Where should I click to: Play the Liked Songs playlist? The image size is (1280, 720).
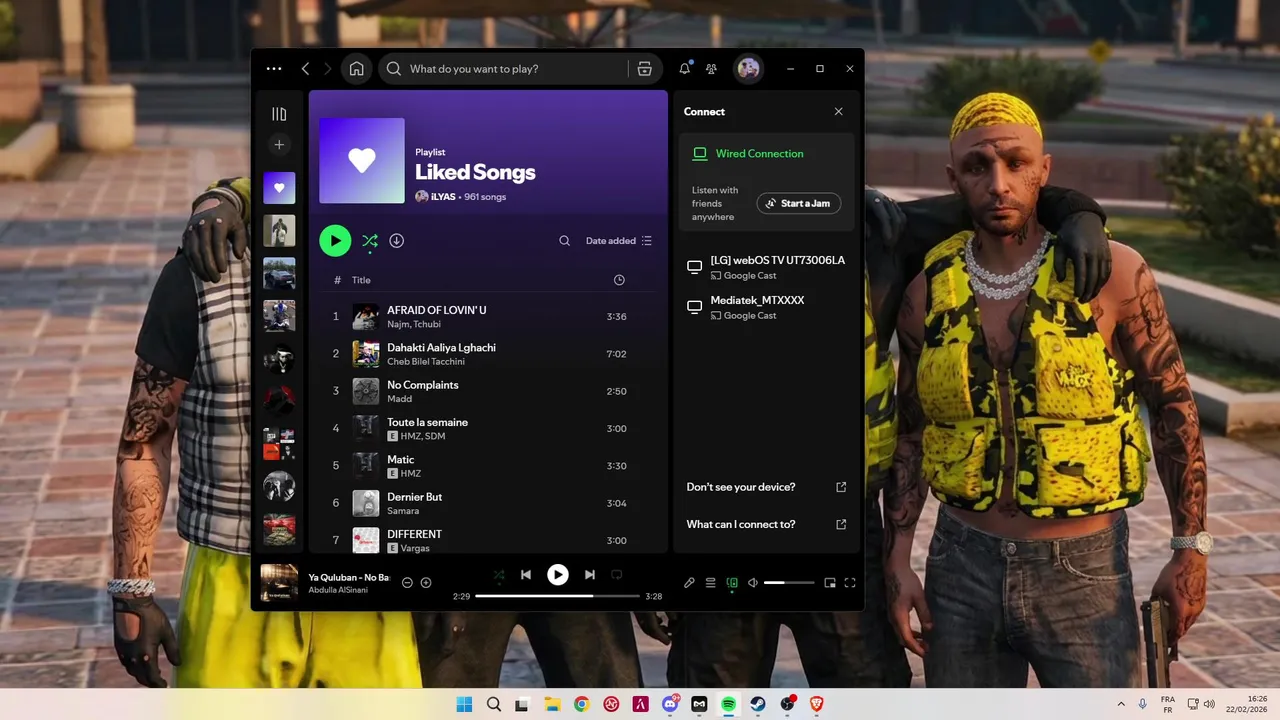coord(335,240)
